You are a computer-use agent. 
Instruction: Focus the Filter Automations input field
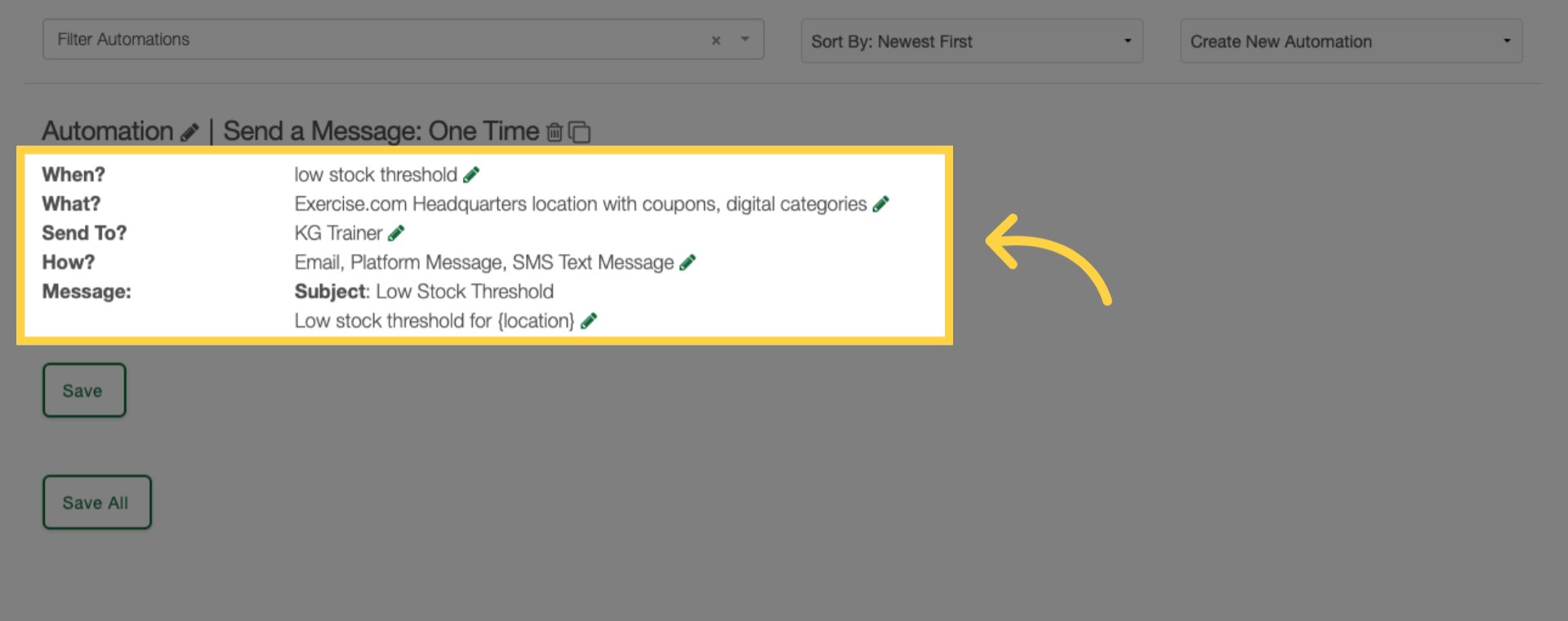pos(376,39)
